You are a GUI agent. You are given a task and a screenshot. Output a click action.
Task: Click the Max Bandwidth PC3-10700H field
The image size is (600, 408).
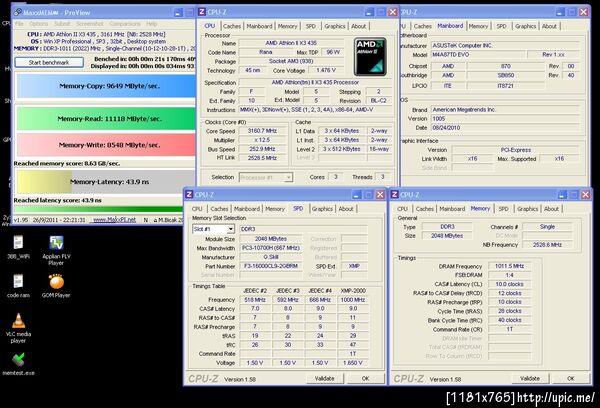(x=271, y=248)
